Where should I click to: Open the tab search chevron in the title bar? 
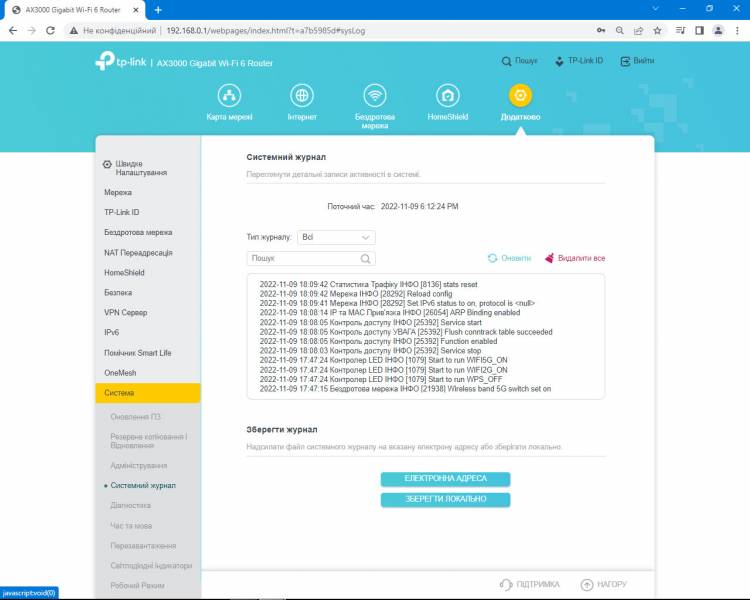(656, 9)
